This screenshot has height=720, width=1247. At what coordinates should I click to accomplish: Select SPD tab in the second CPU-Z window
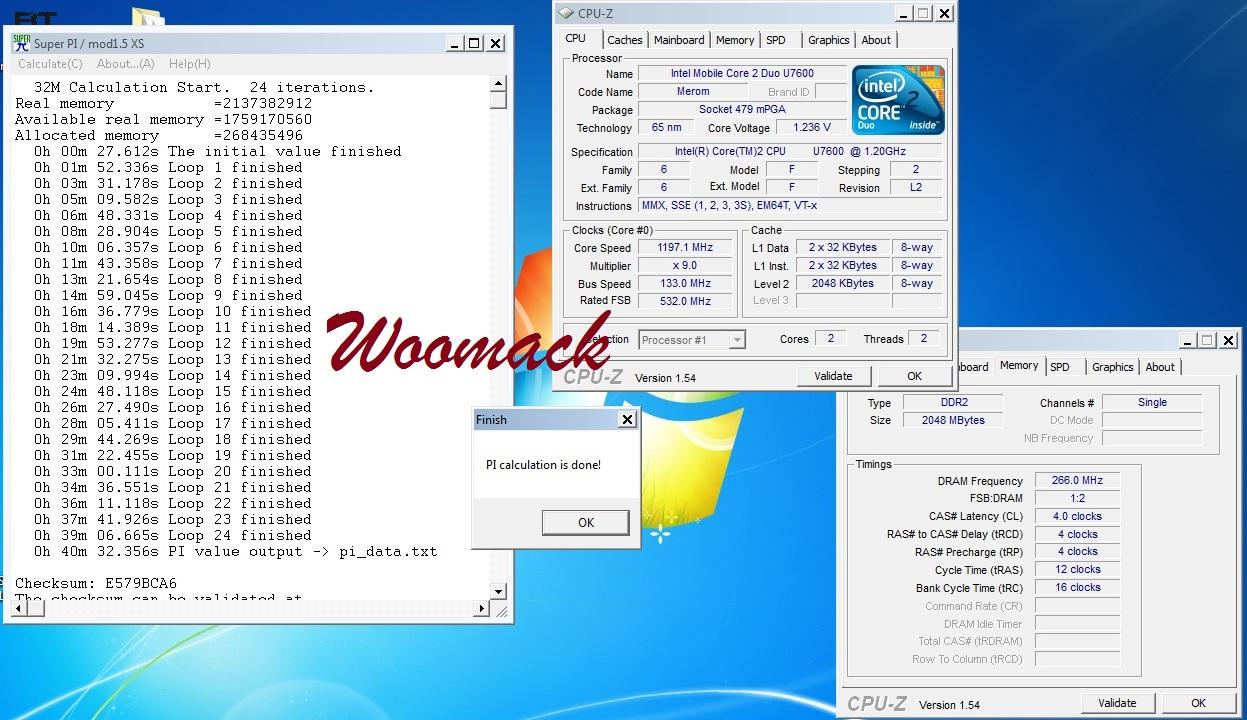point(1060,367)
